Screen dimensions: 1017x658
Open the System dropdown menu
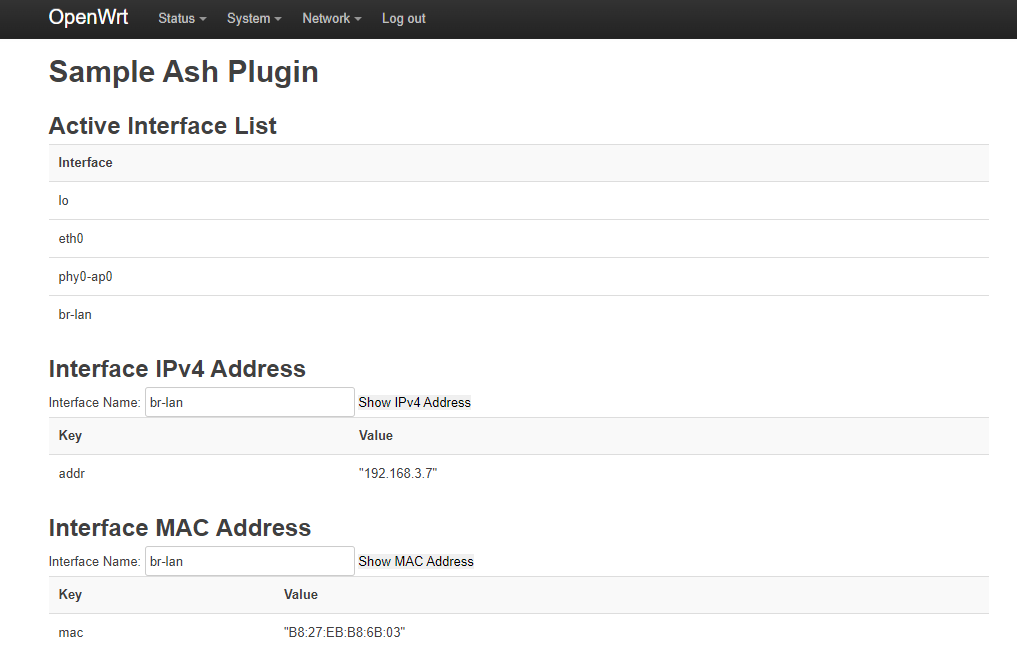pyautogui.click(x=254, y=19)
